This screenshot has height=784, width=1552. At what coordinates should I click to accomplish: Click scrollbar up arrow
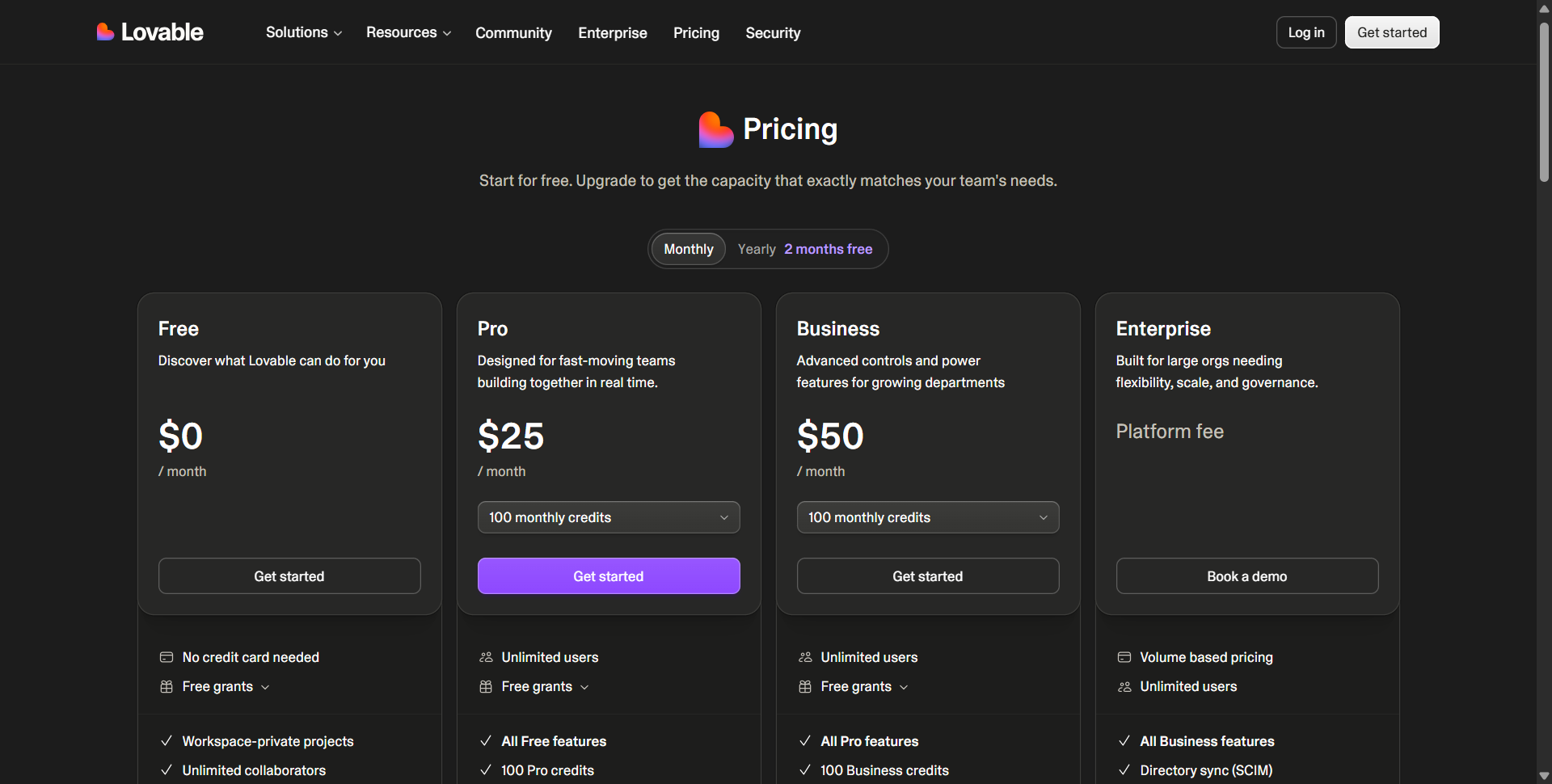point(1544,8)
